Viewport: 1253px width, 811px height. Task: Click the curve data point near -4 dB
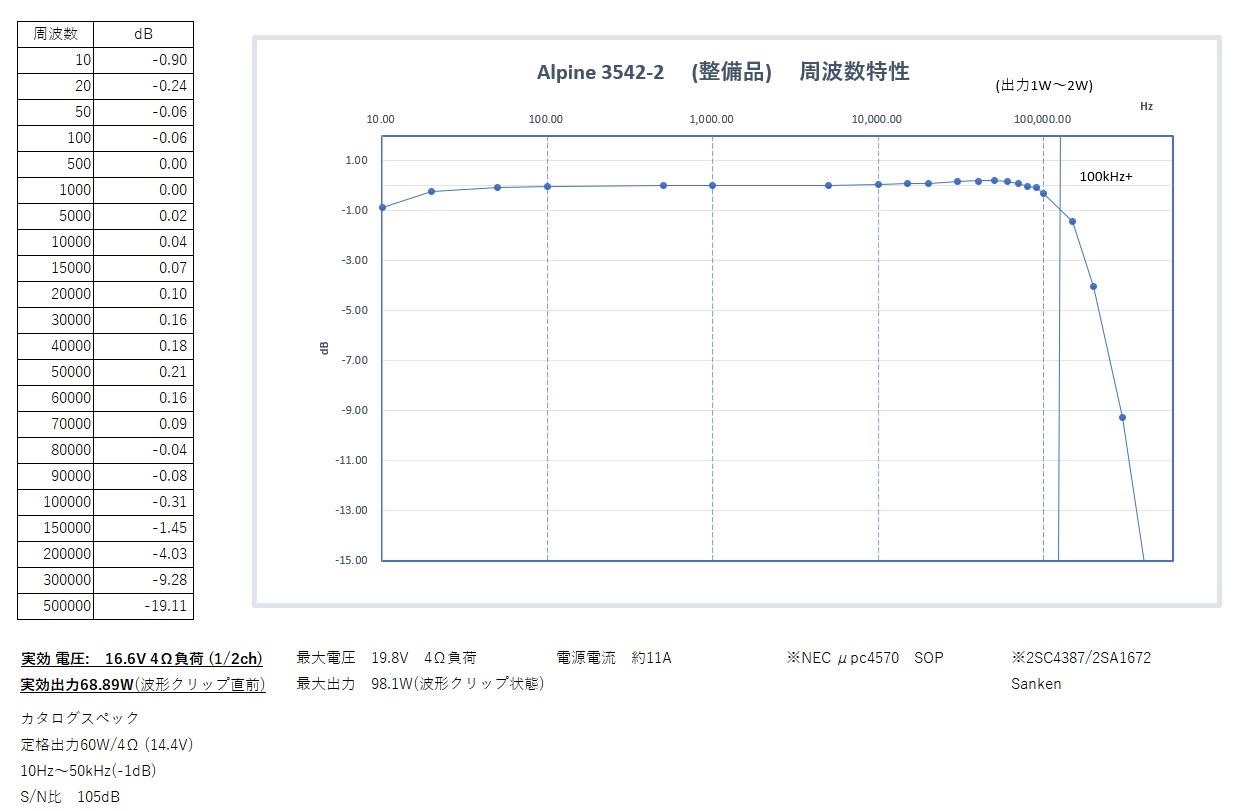tap(1093, 286)
